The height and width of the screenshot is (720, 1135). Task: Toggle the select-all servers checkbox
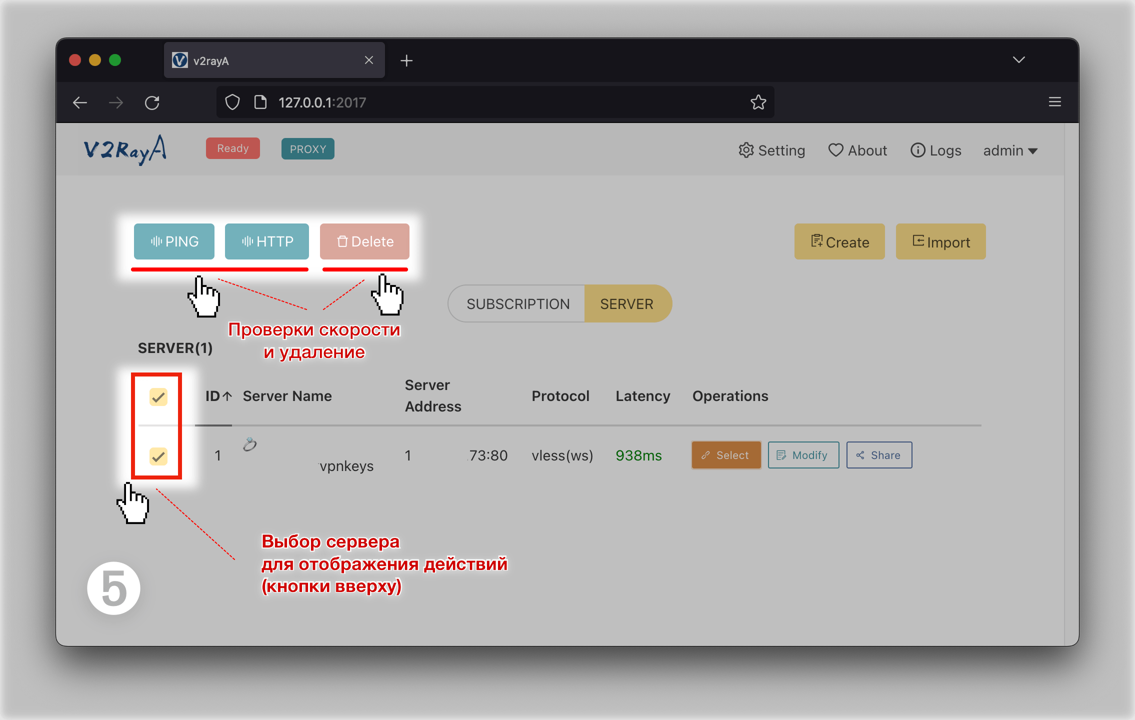[x=158, y=397]
